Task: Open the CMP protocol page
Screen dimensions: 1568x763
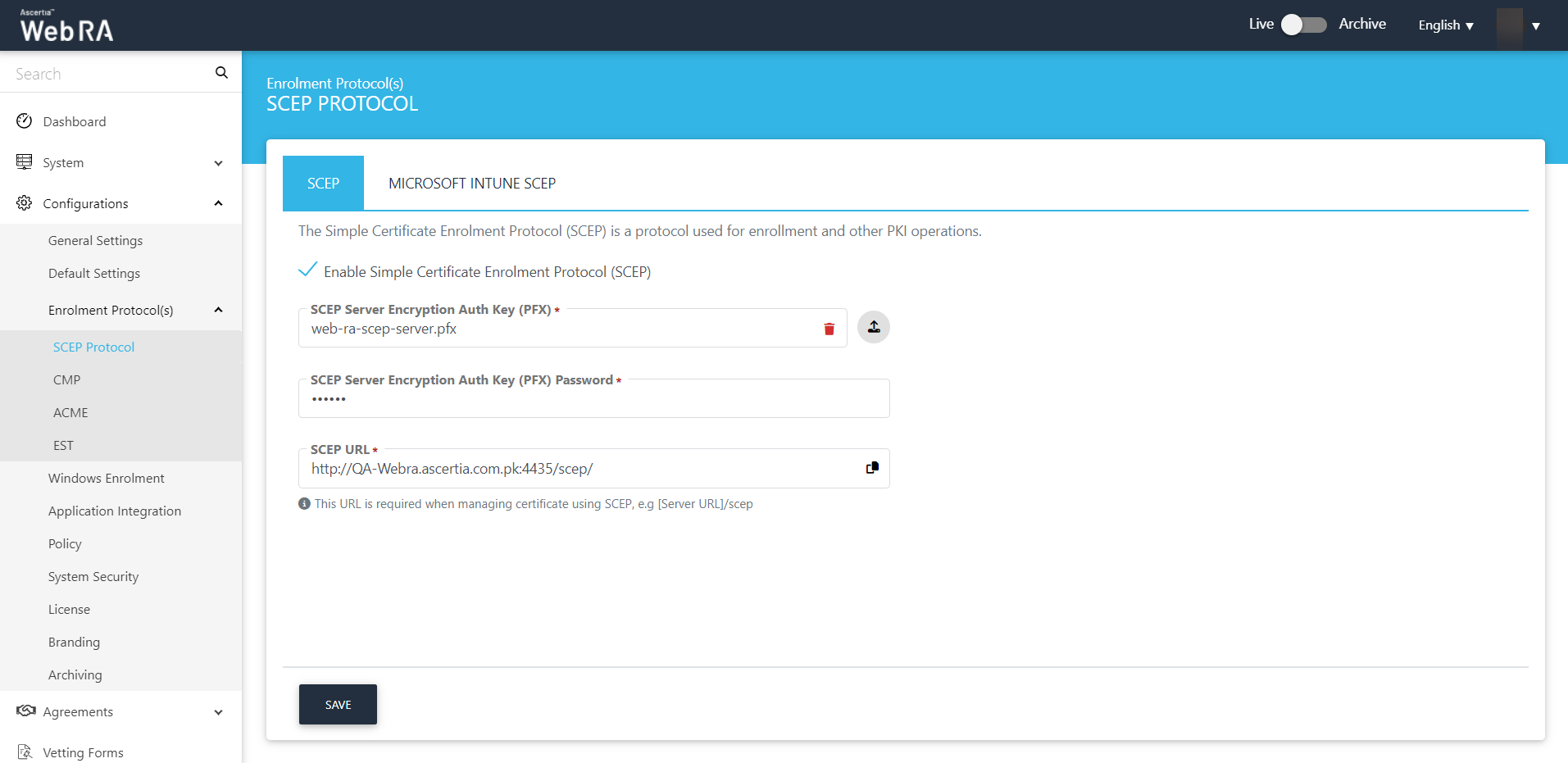Action: (67, 379)
